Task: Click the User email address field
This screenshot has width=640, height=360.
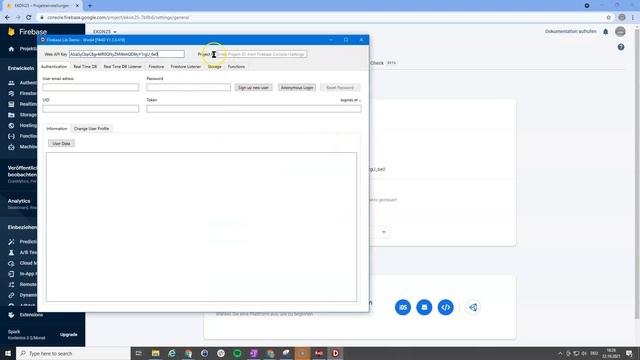Action: point(91,87)
